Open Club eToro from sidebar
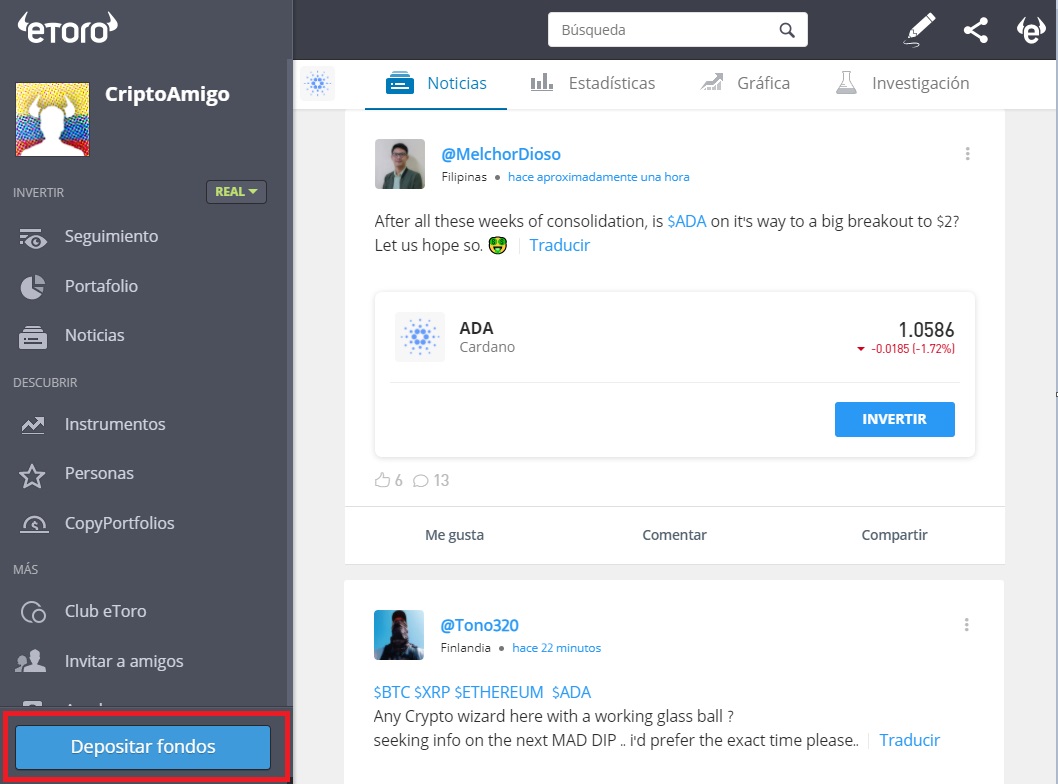This screenshot has width=1058, height=784. [105, 611]
